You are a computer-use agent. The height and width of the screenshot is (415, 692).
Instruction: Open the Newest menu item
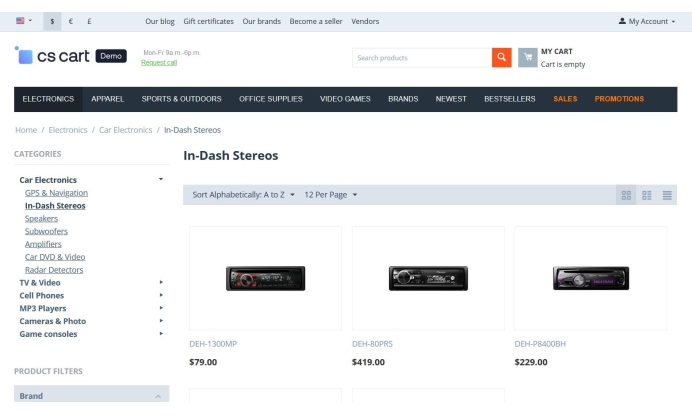451,99
